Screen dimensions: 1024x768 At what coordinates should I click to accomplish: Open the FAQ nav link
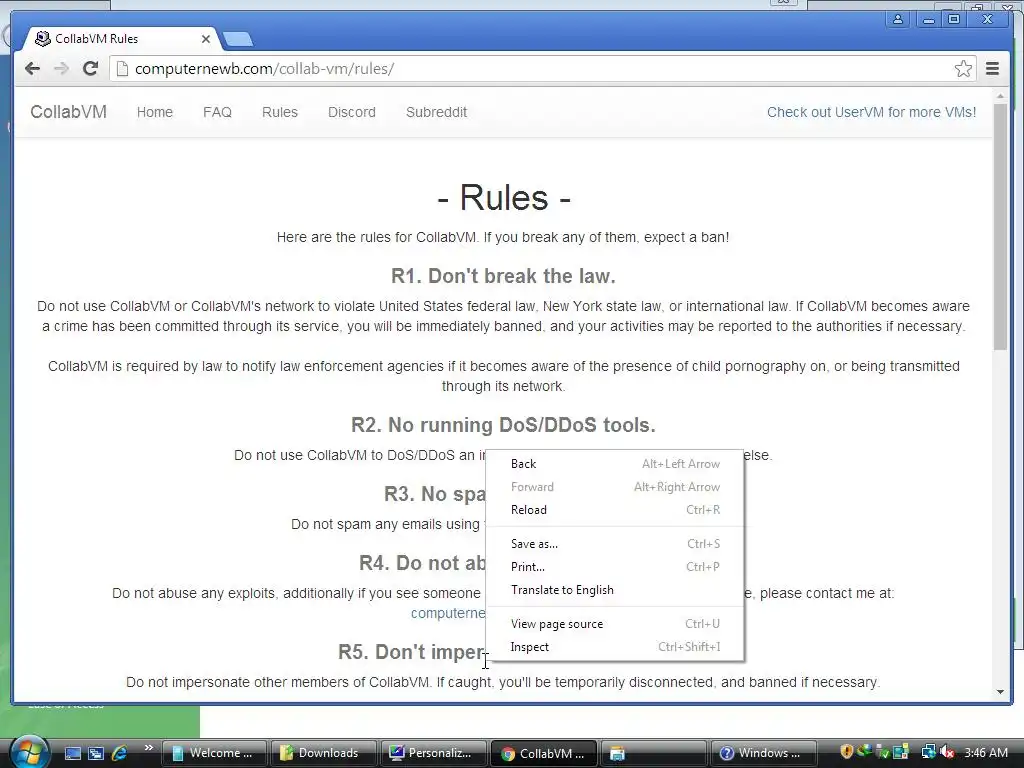(x=217, y=112)
